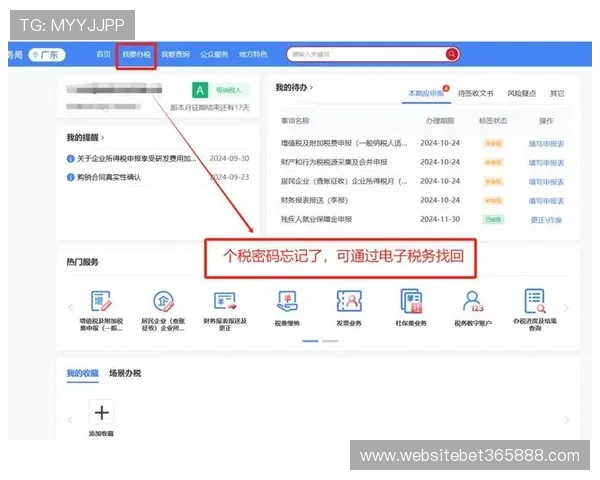Screen dimensions: 600x480
Task: Go to 首页 in the navigation bar
Action: pos(103,54)
